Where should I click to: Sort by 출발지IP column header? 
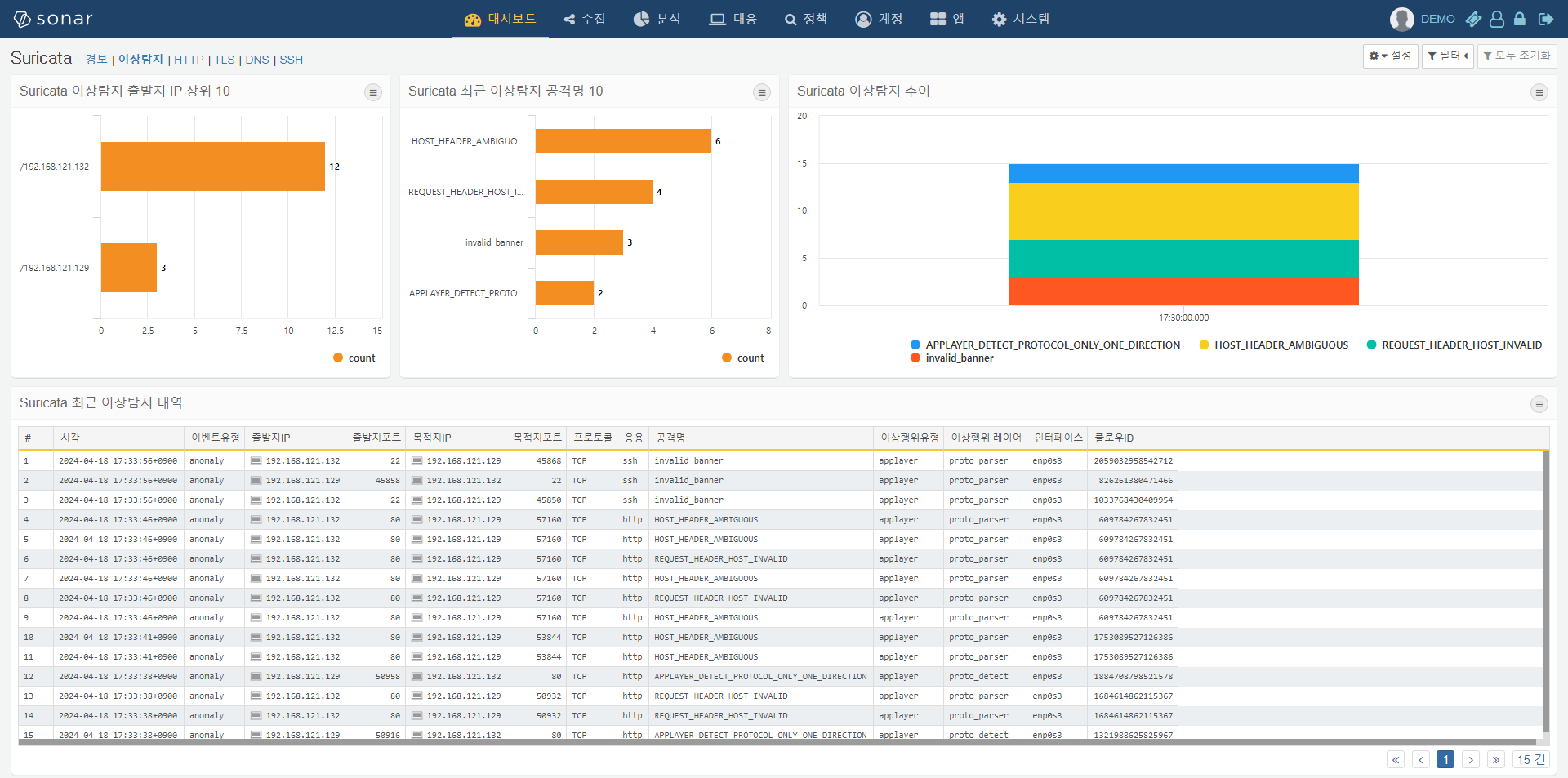(x=295, y=438)
